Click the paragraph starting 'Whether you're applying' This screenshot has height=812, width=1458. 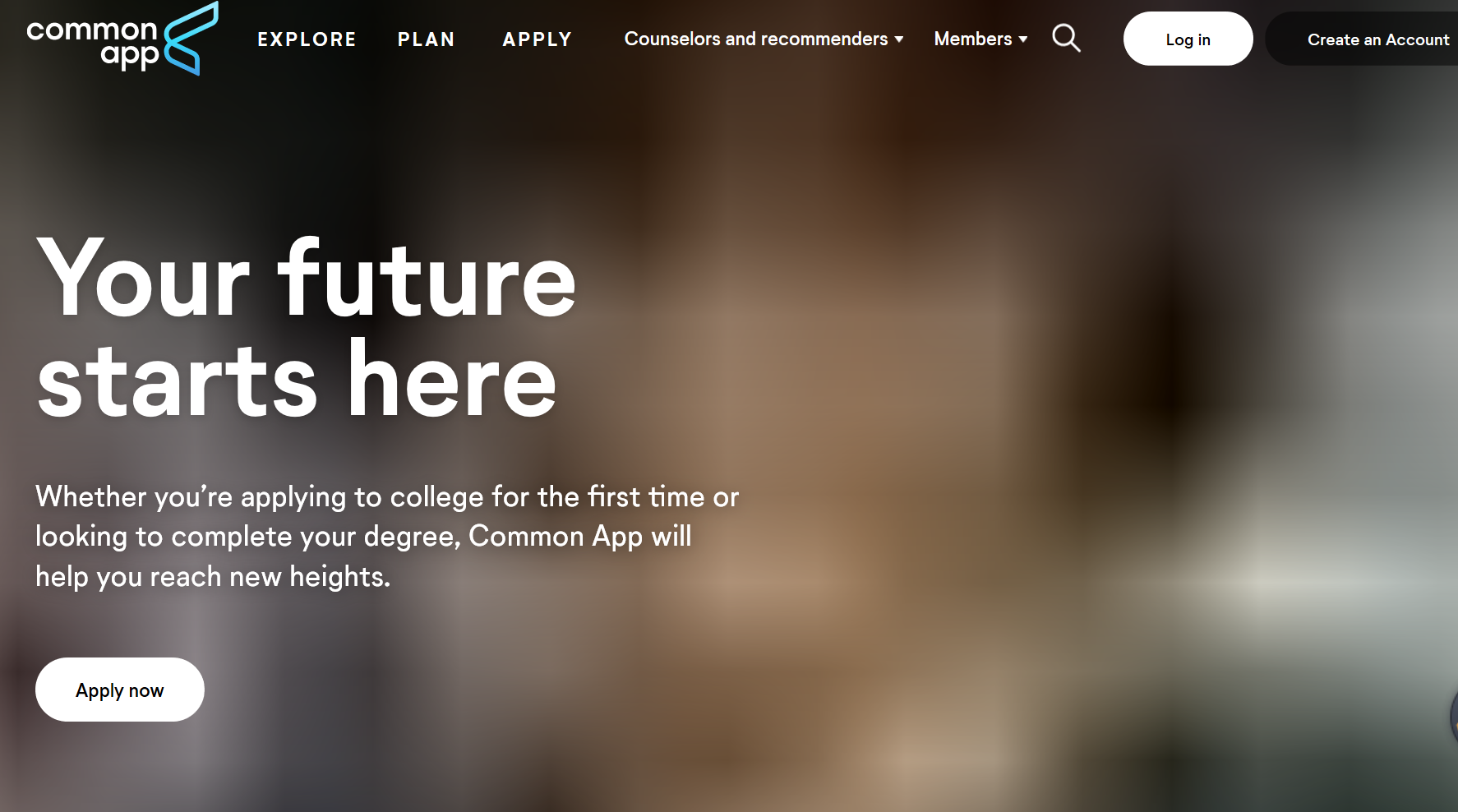click(387, 537)
